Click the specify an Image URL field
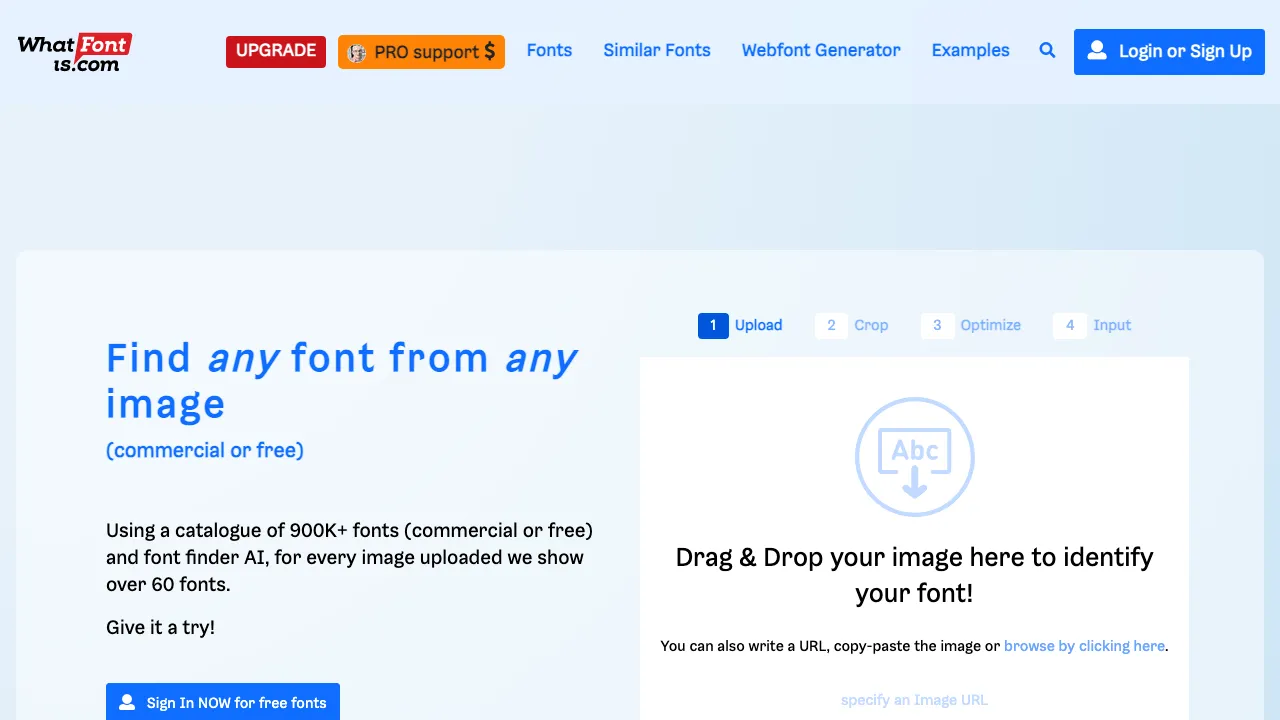Viewport: 1280px width, 720px height. [914, 700]
